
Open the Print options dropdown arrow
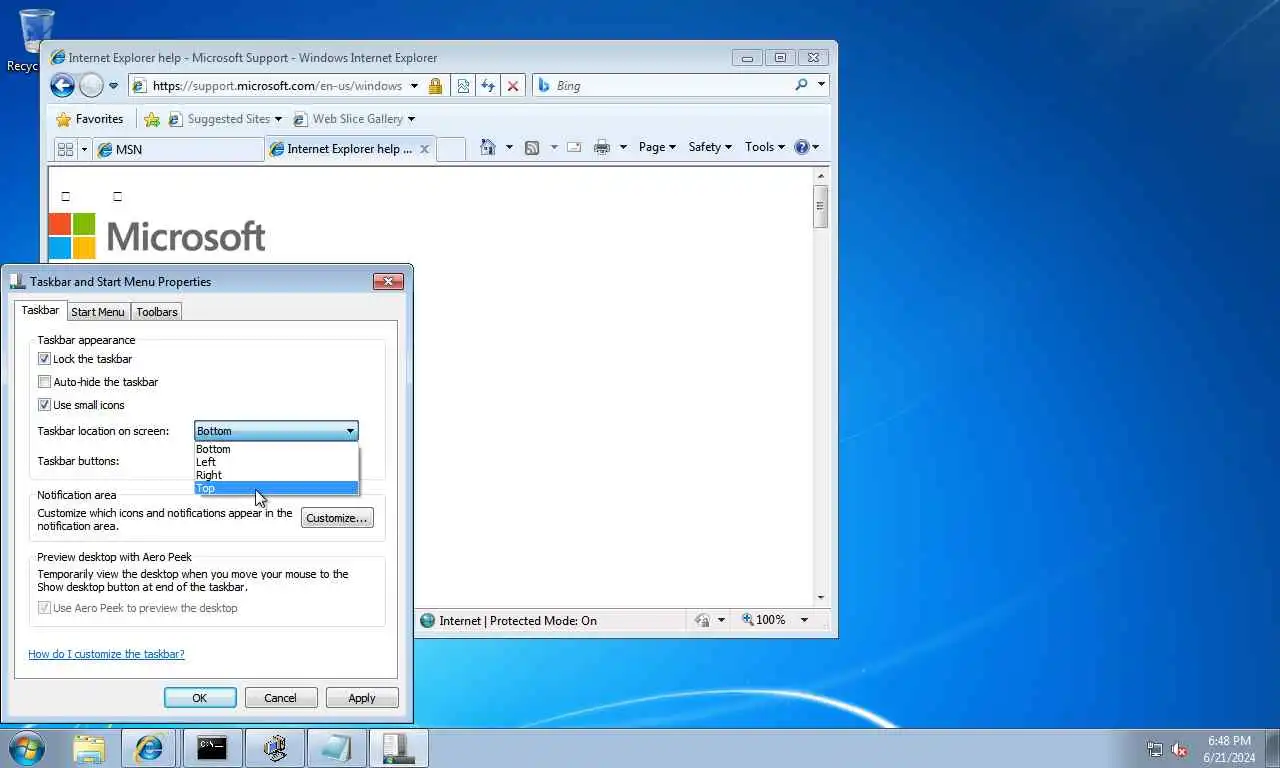[623, 147]
